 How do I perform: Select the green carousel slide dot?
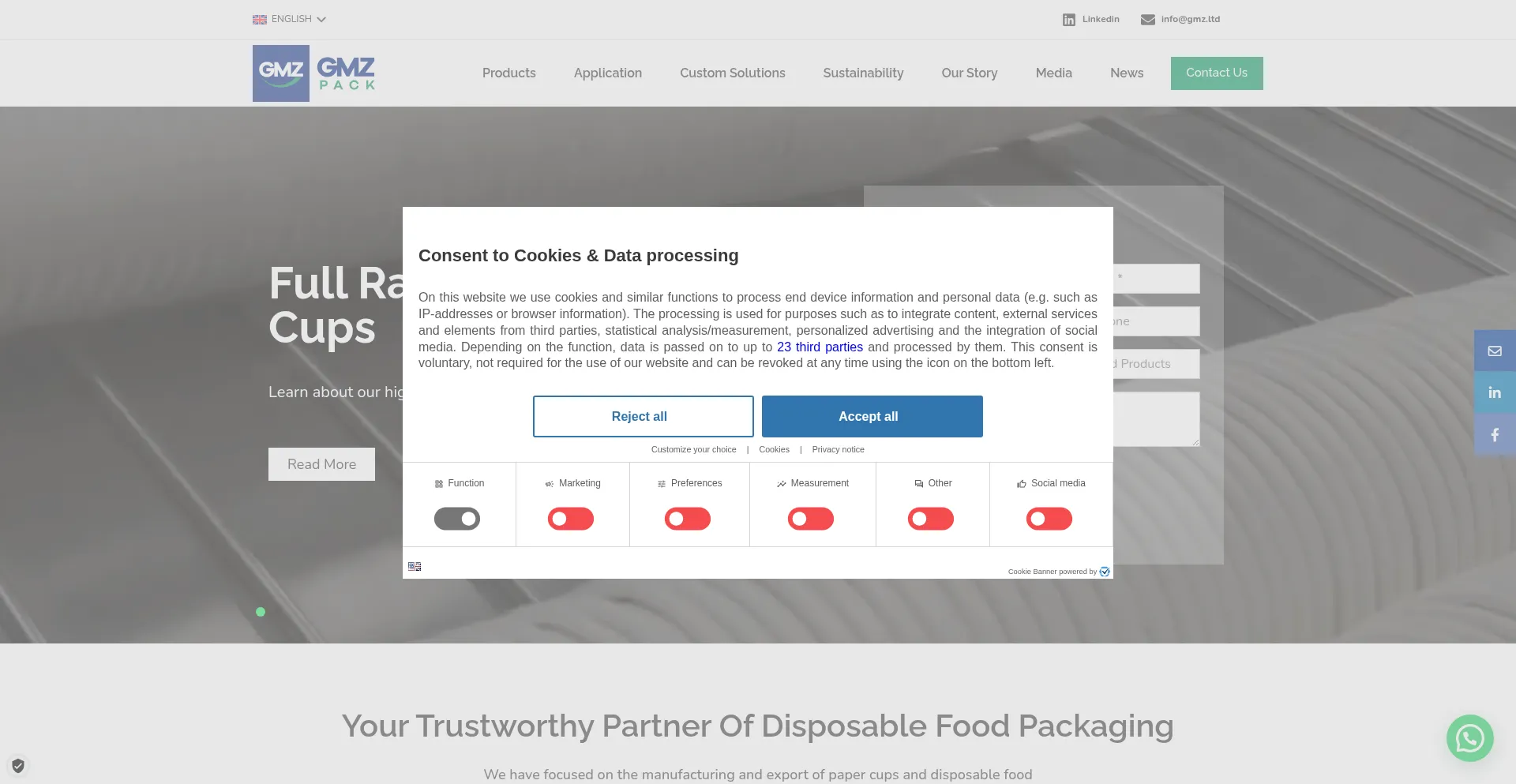[261, 612]
